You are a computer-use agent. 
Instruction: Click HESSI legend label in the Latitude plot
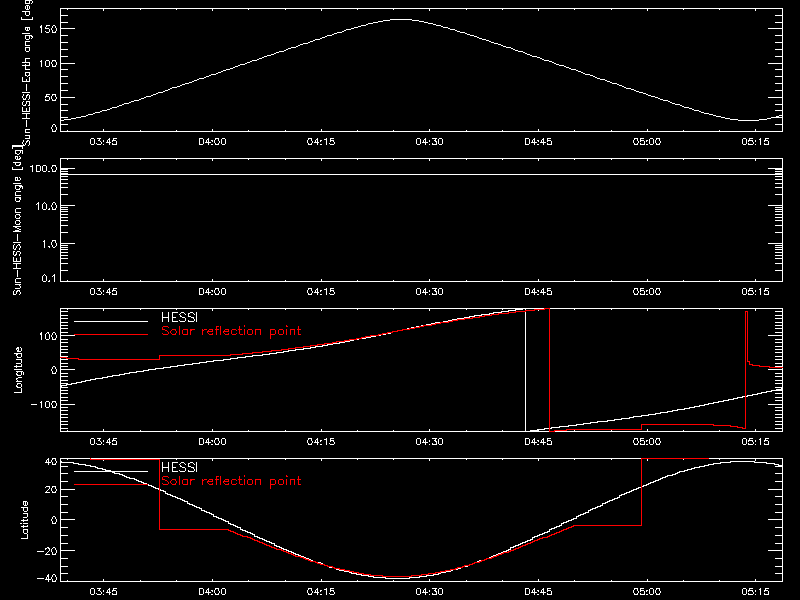click(179, 468)
